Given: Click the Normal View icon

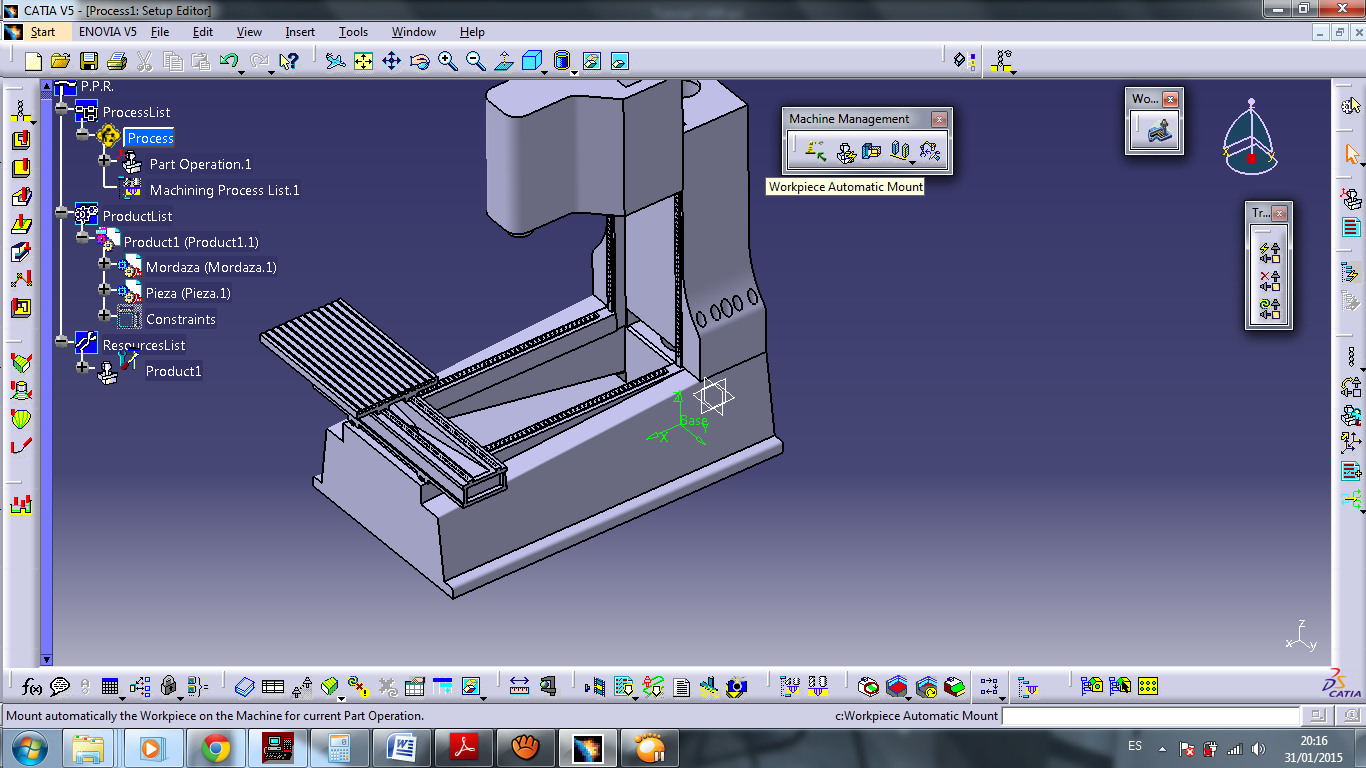Looking at the screenshot, I should pos(504,61).
